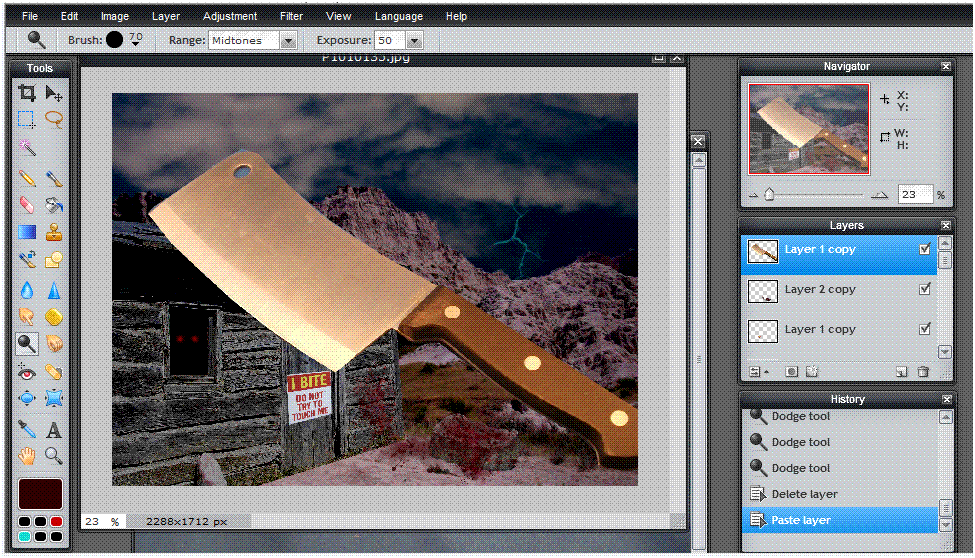Choose the Eraser tool

(27, 205)
